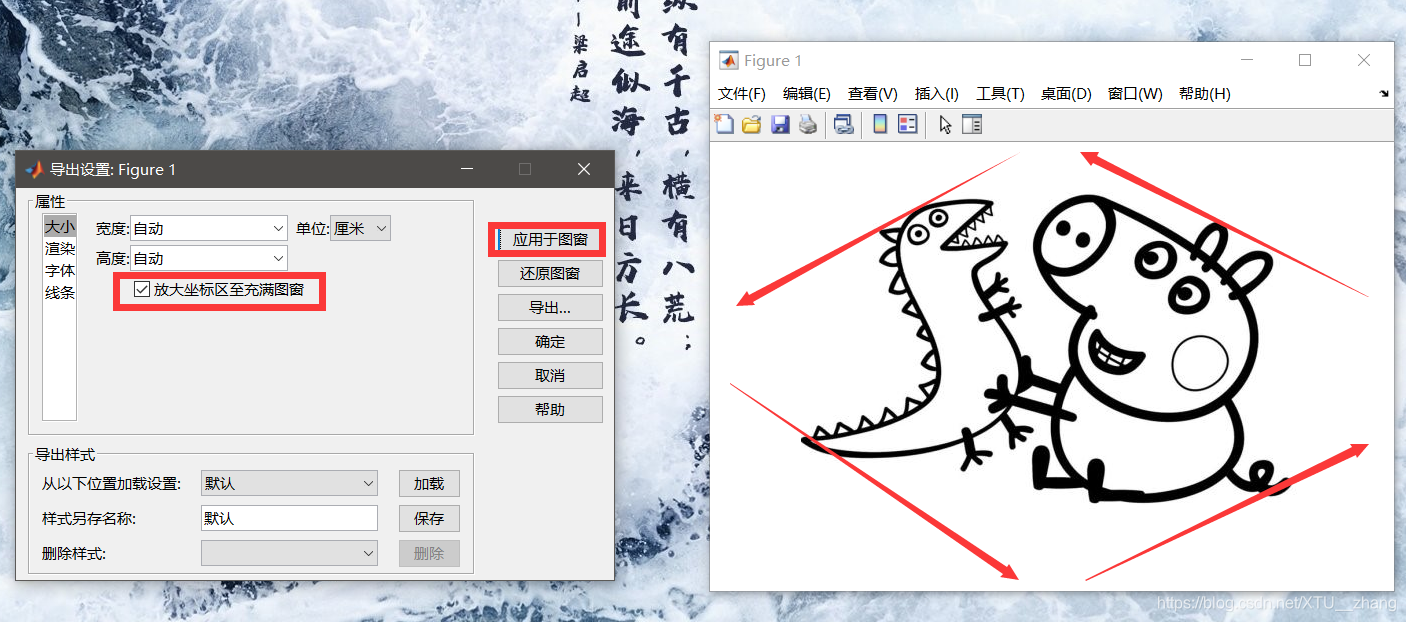Open the 单位 units dropdown showing 厘米

click(360, 228)
